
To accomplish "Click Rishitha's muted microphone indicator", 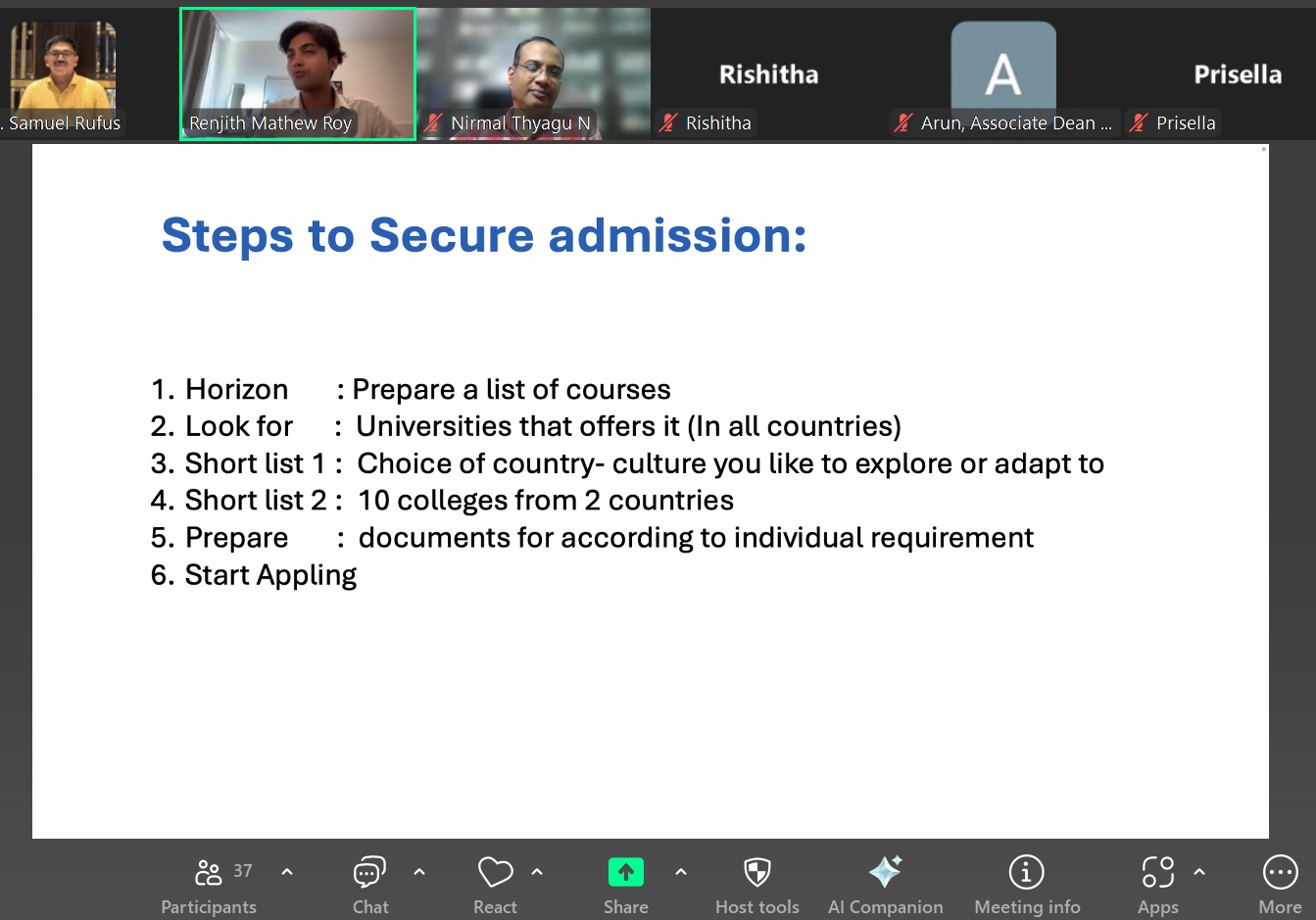I will pos(668,123).
